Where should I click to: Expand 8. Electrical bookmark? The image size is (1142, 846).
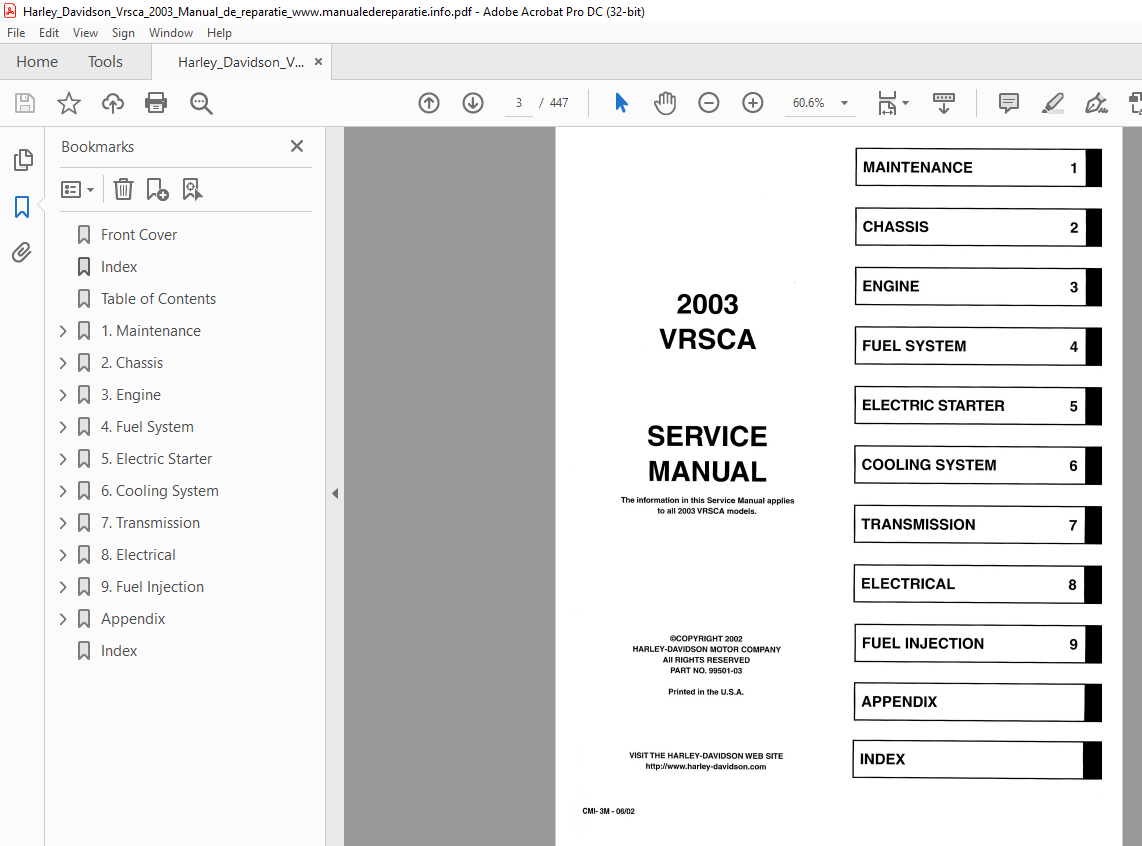pyautogui.click(x=63, y=555)
